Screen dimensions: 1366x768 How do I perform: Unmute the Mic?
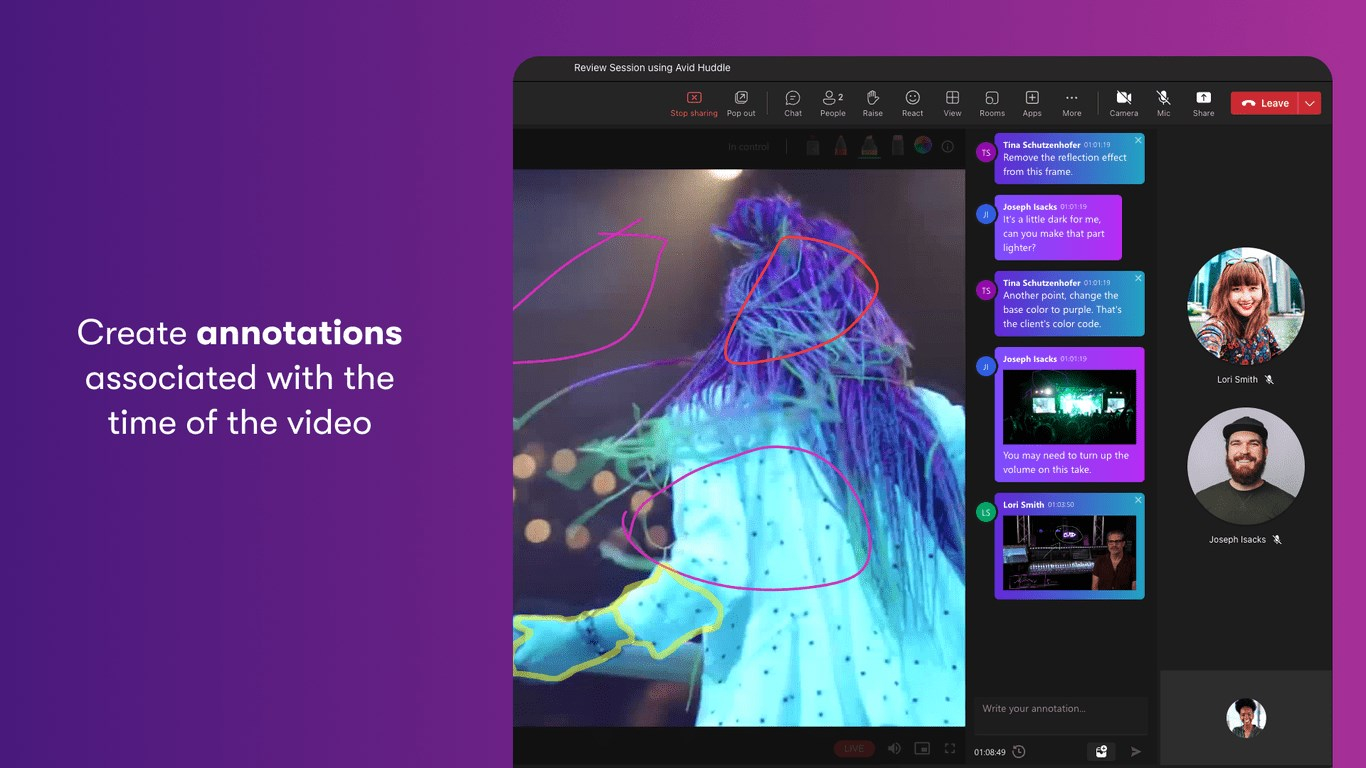pyautogui.click(x=1163, y=103)
